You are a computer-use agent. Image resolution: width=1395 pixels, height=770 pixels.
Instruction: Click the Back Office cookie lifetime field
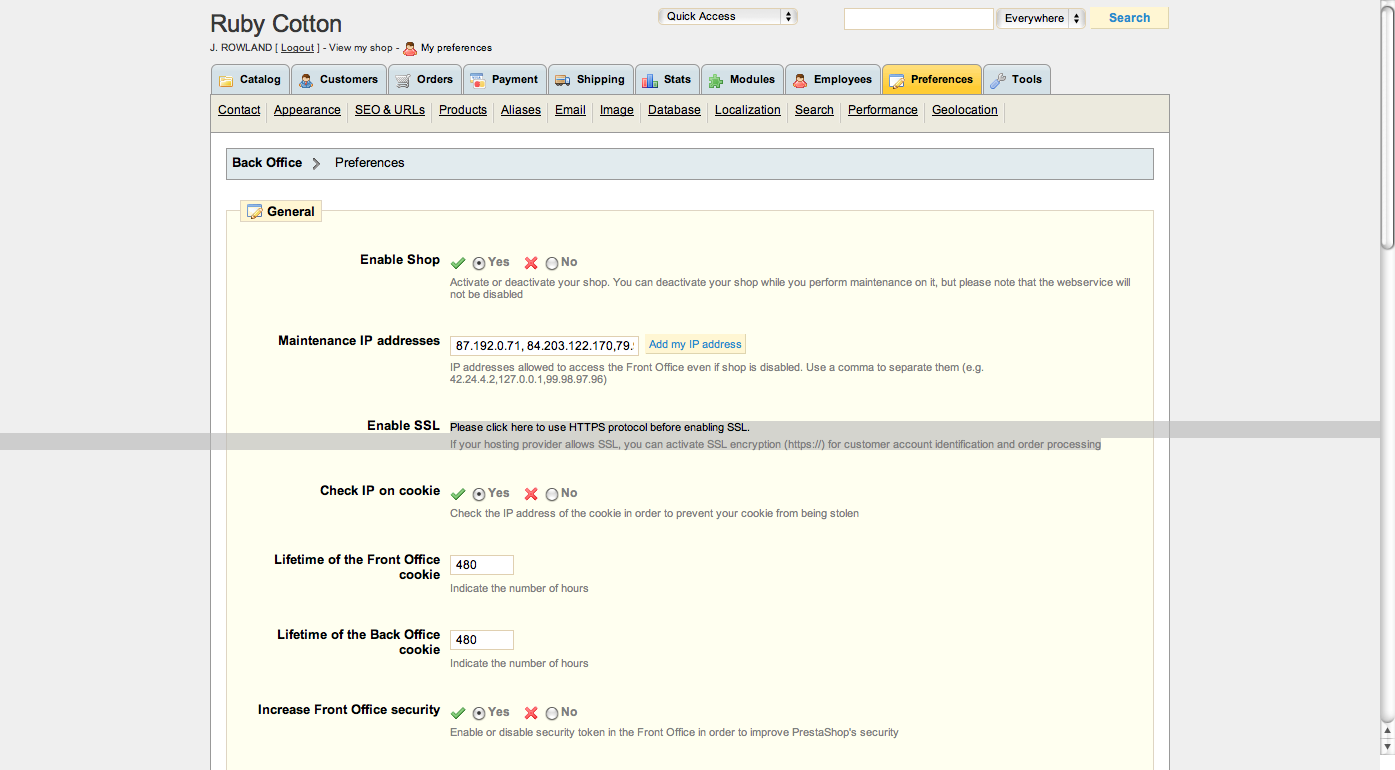482,640
